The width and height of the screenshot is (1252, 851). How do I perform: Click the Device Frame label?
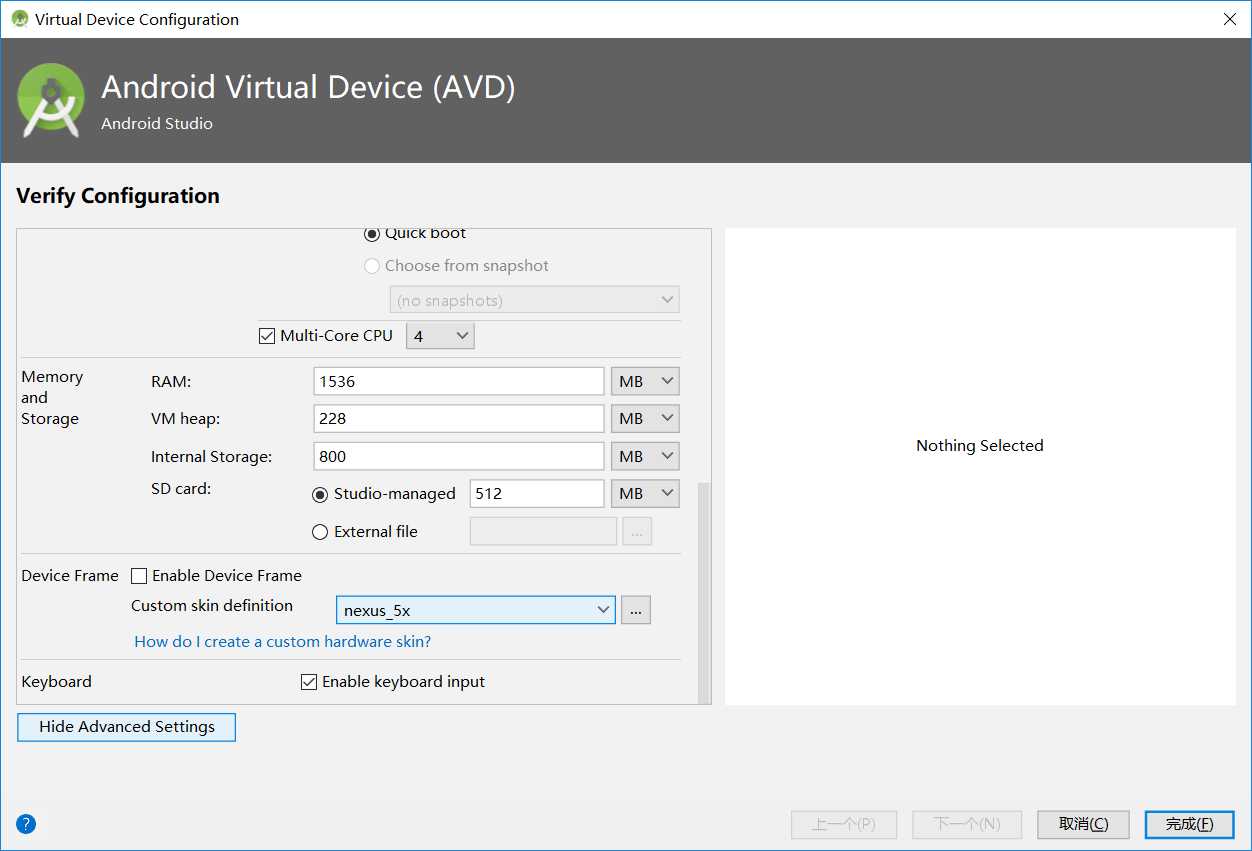(x=70, y=576)
